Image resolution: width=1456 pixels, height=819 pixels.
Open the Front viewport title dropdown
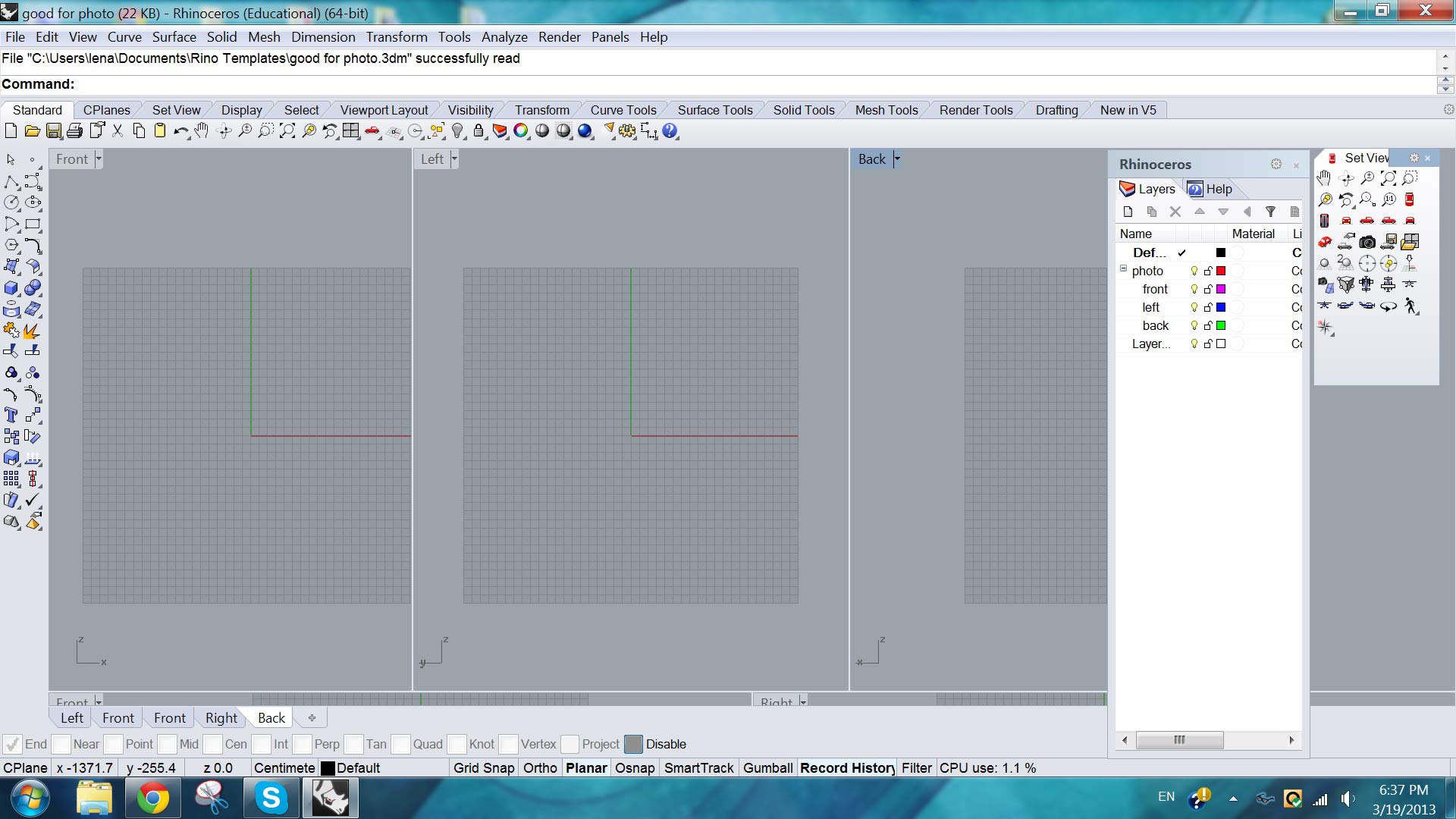[x=99, y=159]
